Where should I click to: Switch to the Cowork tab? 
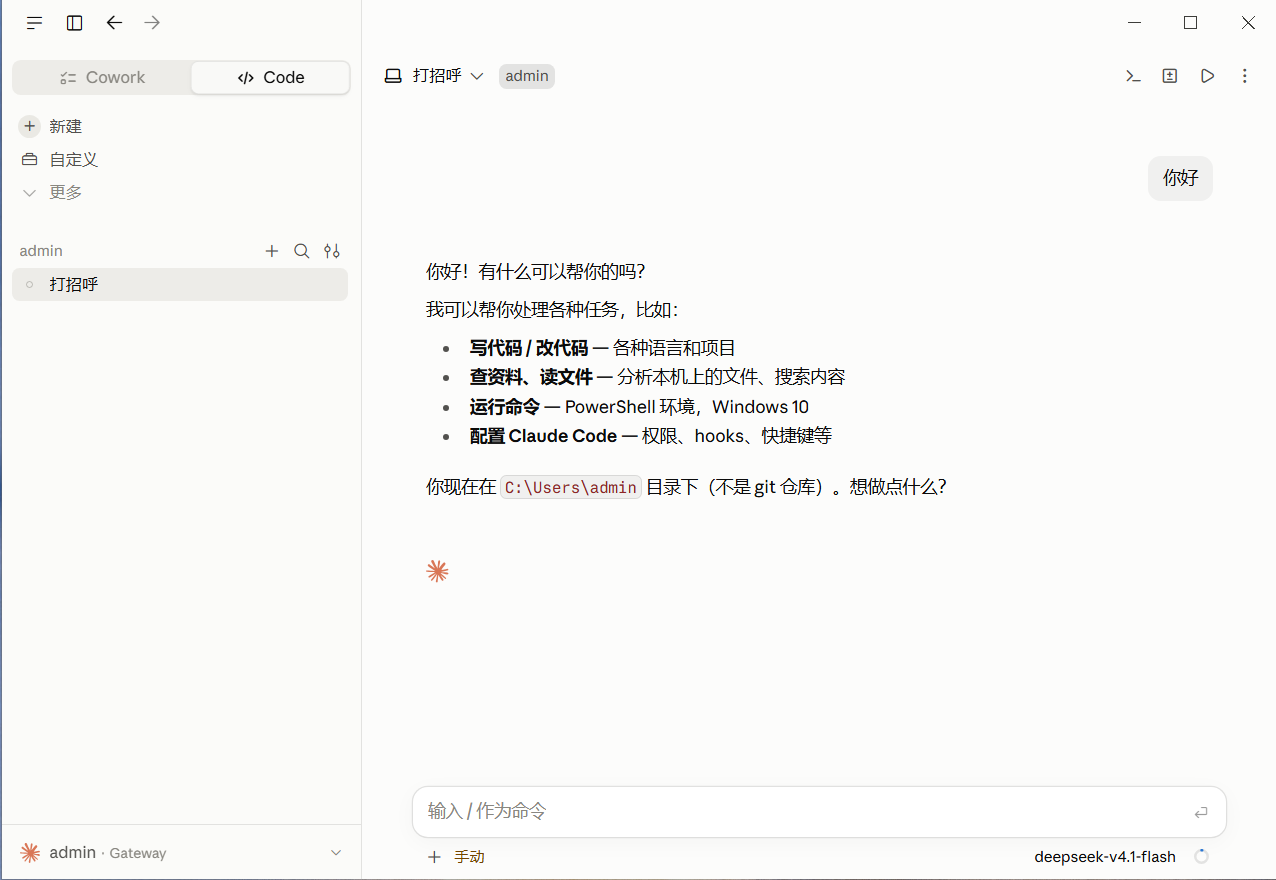[x=102, y=77]
